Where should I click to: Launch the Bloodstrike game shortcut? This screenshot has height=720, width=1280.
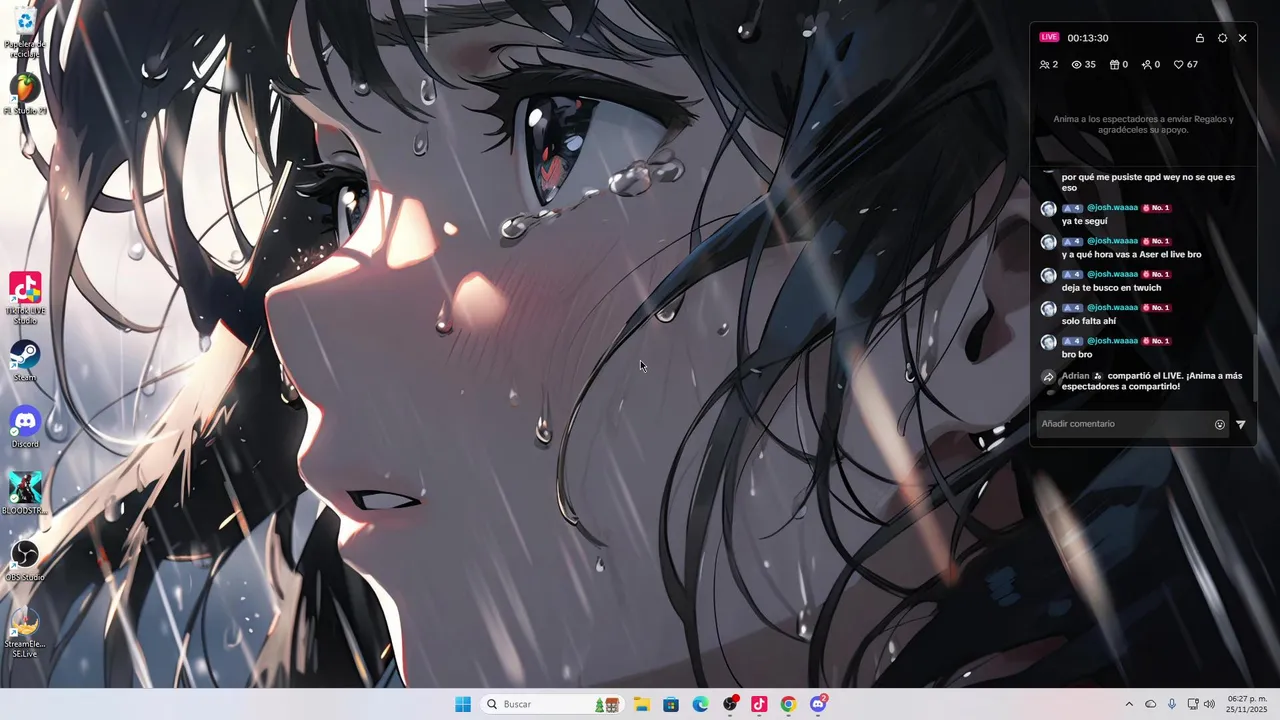[25, 494]
